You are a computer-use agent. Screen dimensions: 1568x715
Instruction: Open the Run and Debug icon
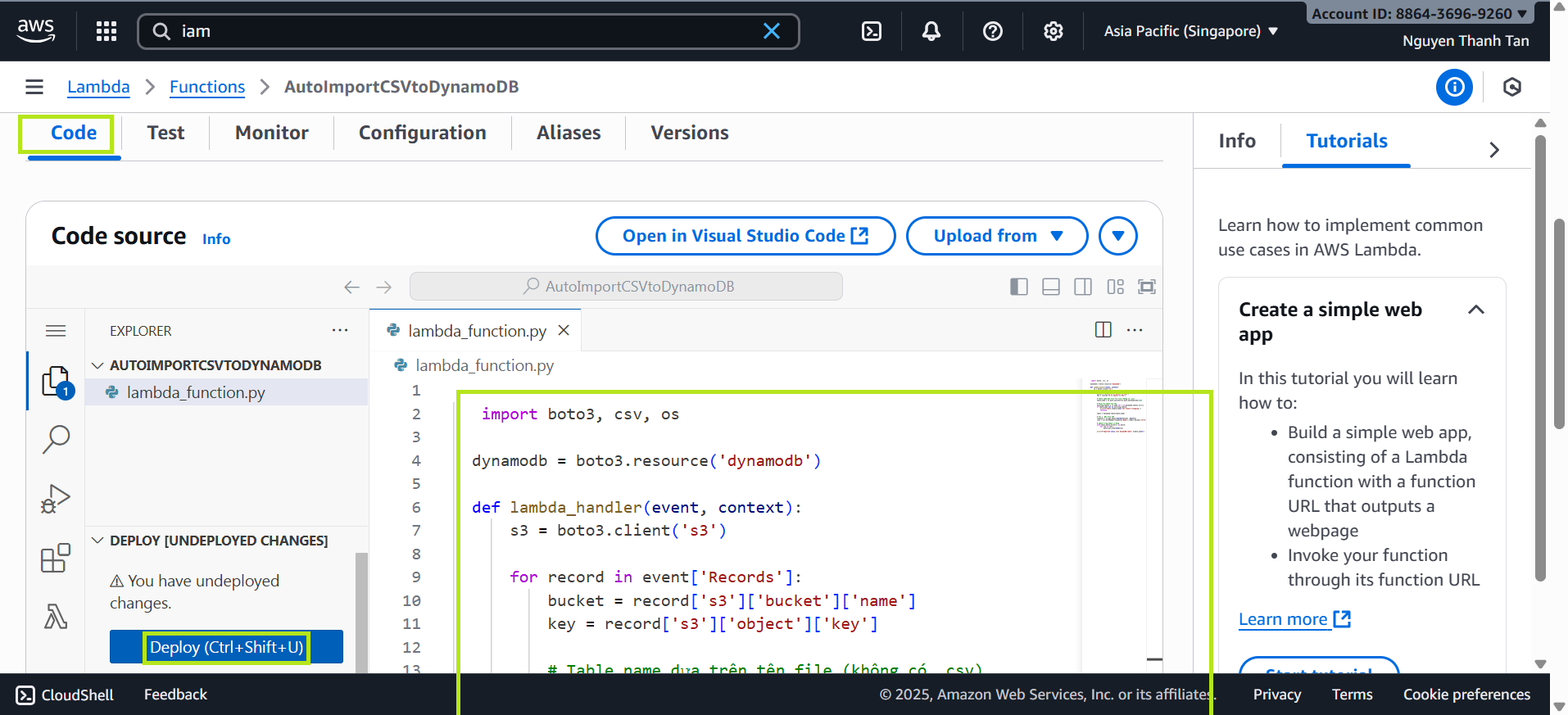point(56,498)
